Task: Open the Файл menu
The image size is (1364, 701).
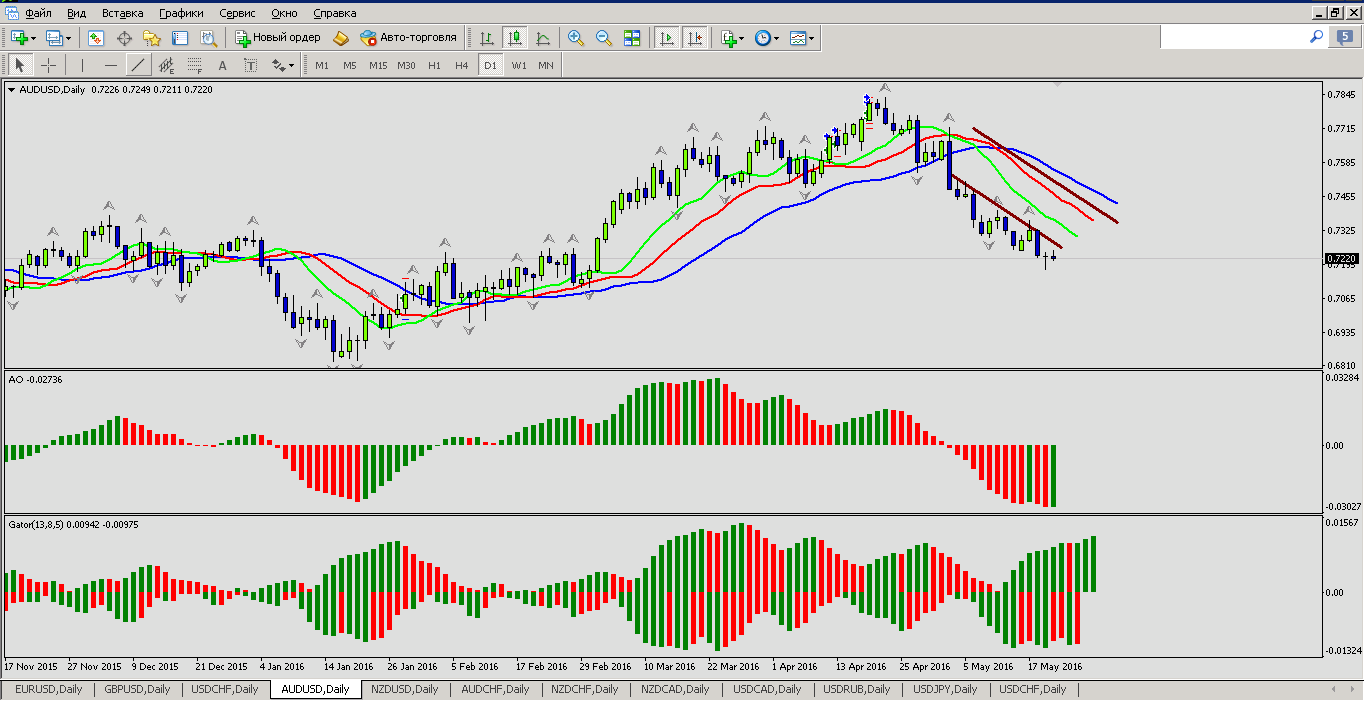Action: point(39,13)
